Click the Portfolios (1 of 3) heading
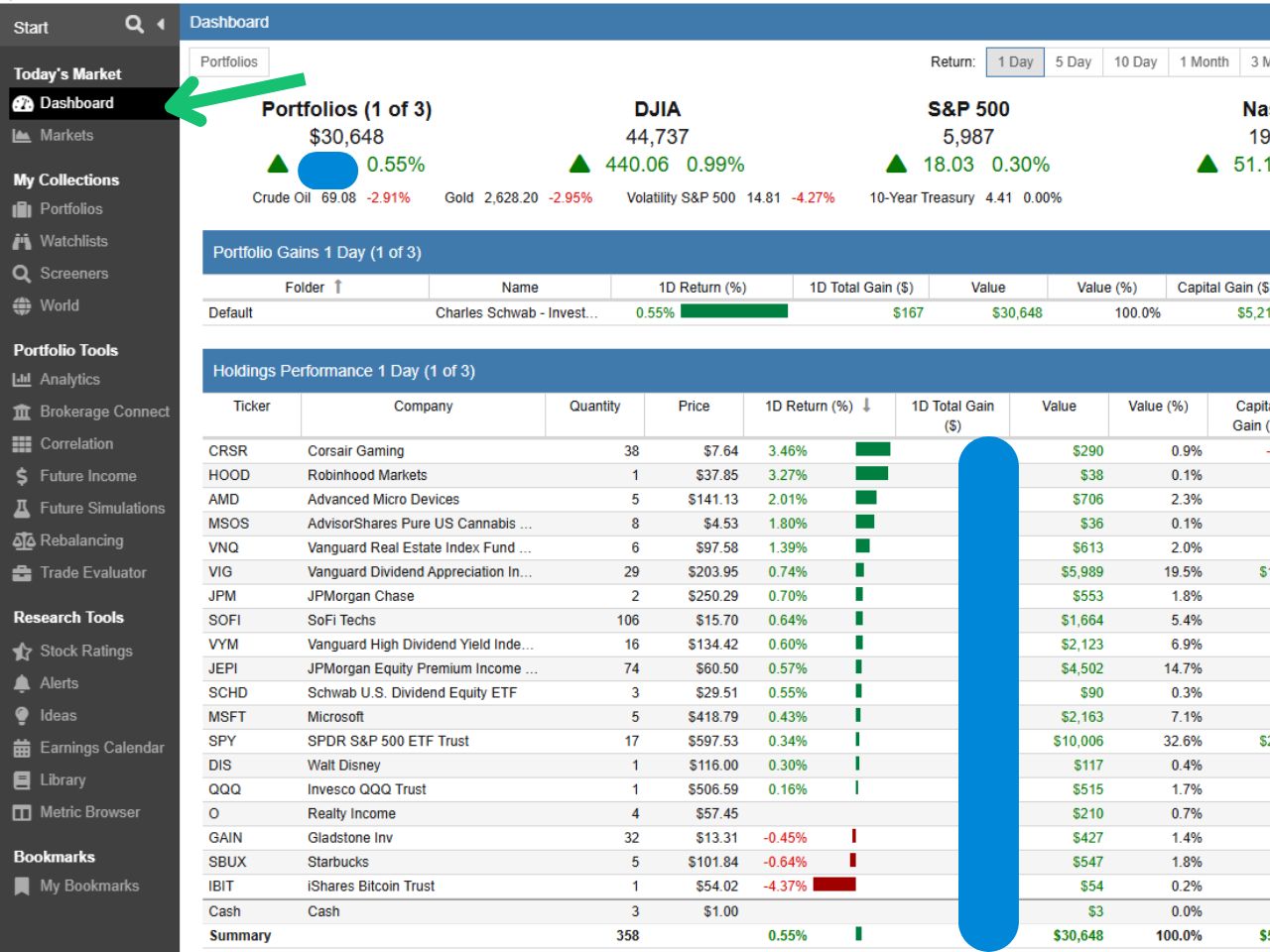The image size is (1270, 952). [346, 109]
